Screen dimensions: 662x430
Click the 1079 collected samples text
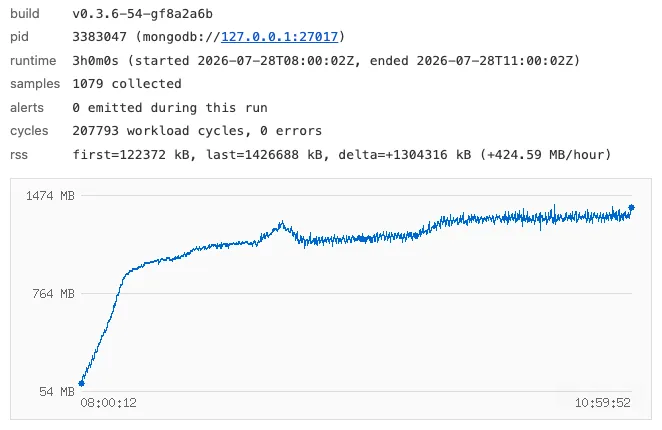[127, 84]
